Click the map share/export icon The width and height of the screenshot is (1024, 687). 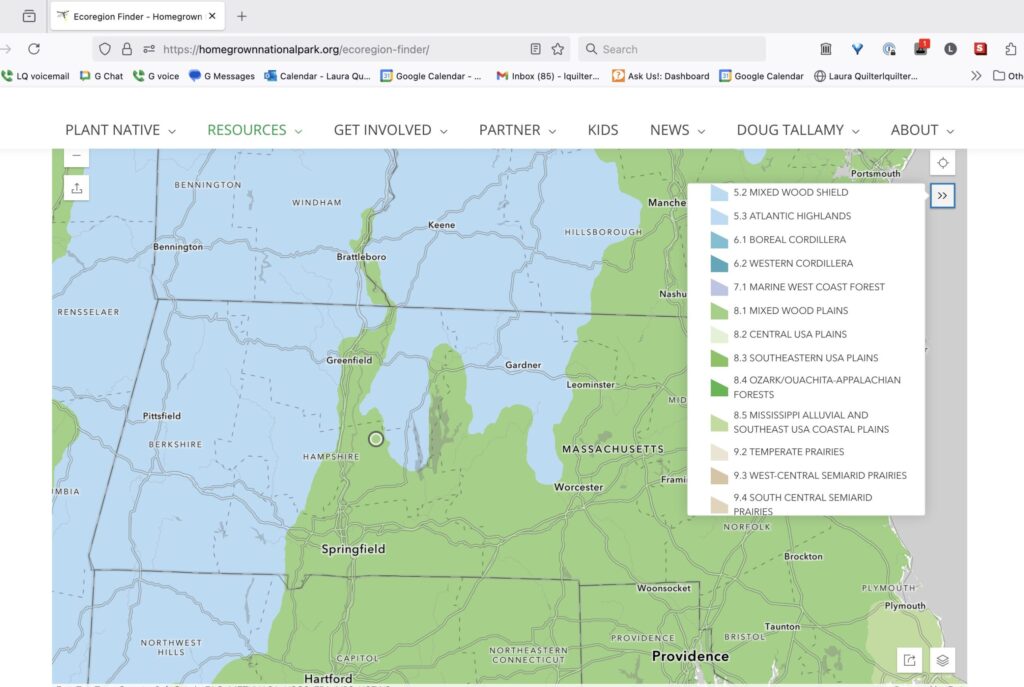[77, 187]
